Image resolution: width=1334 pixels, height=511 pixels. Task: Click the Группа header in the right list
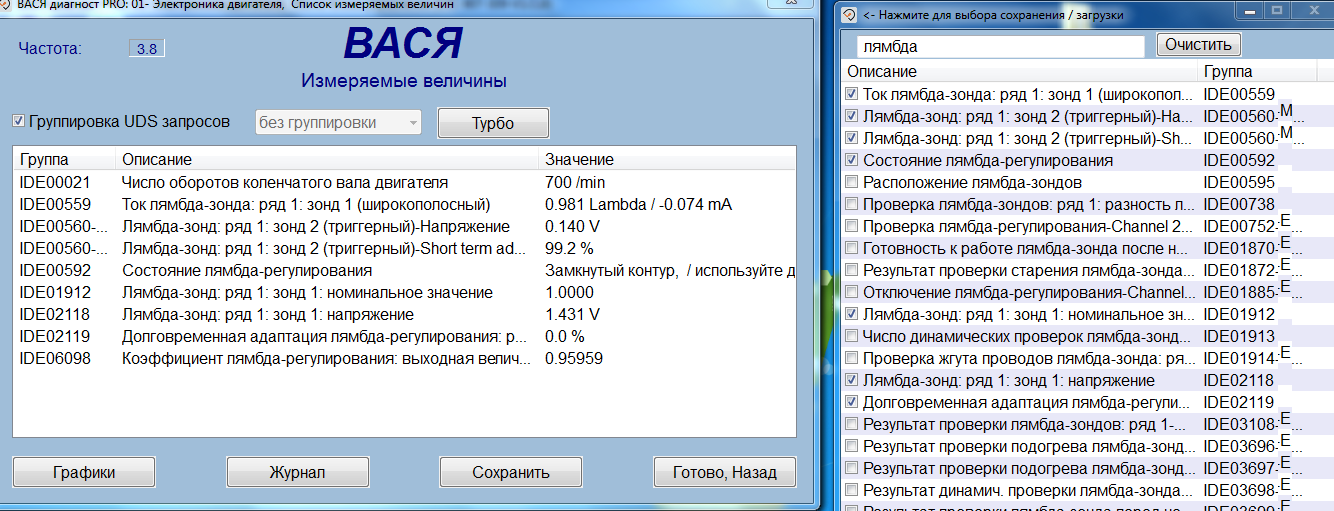click(x=1227, y=72)
